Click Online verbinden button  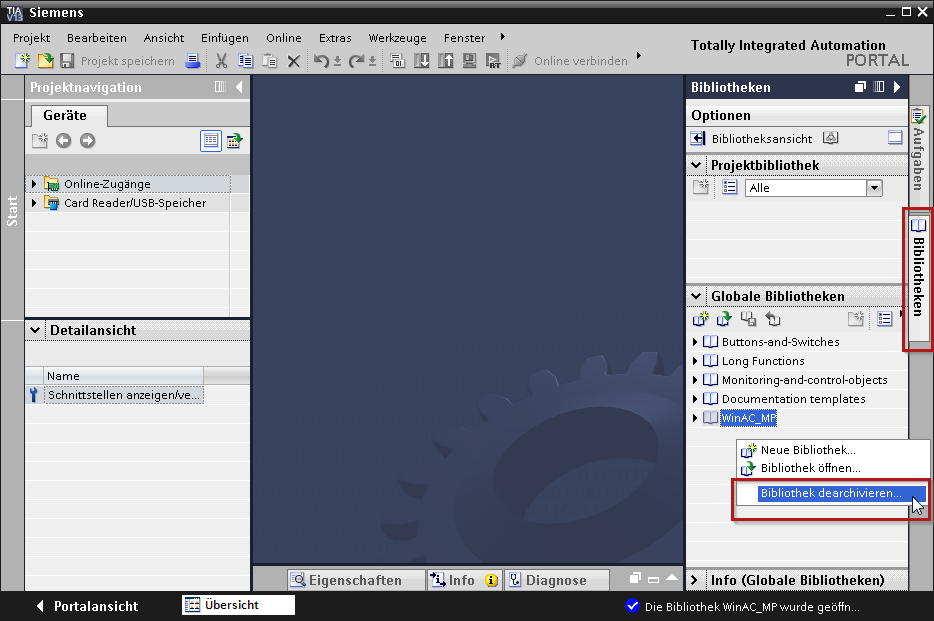[x=570, y=61]
